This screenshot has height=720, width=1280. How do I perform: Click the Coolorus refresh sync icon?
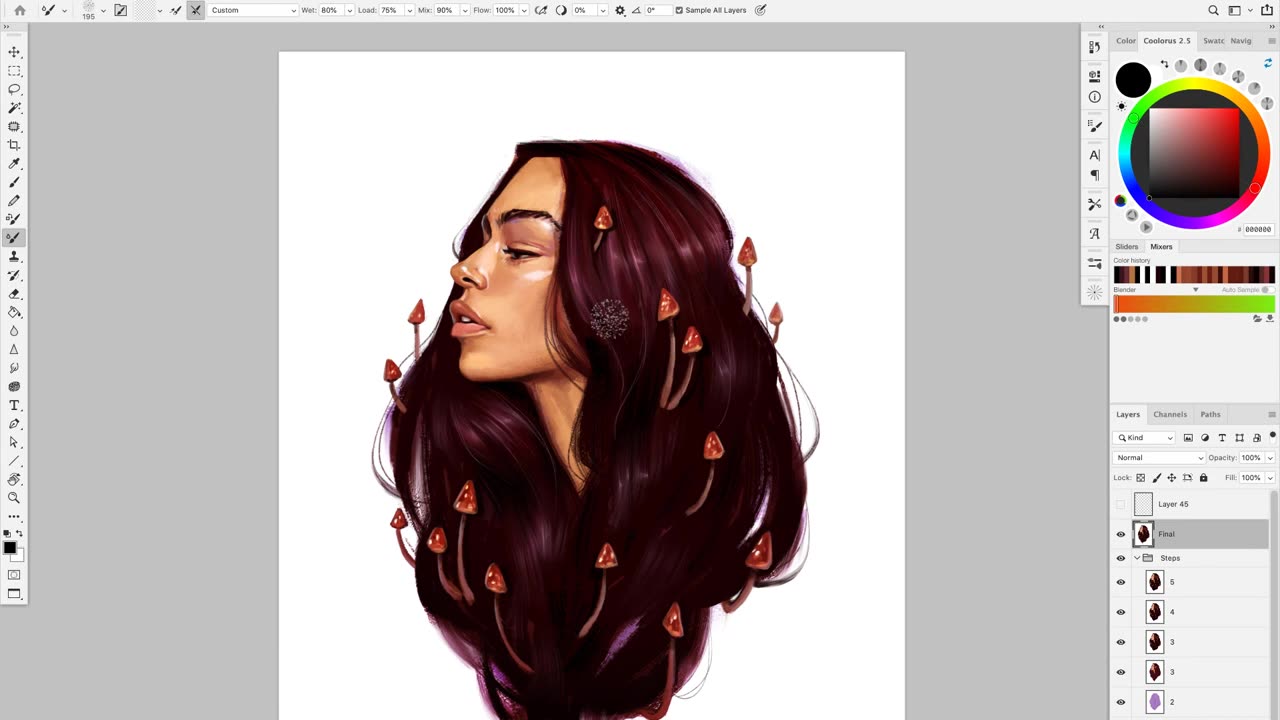tap(1268, 63)
